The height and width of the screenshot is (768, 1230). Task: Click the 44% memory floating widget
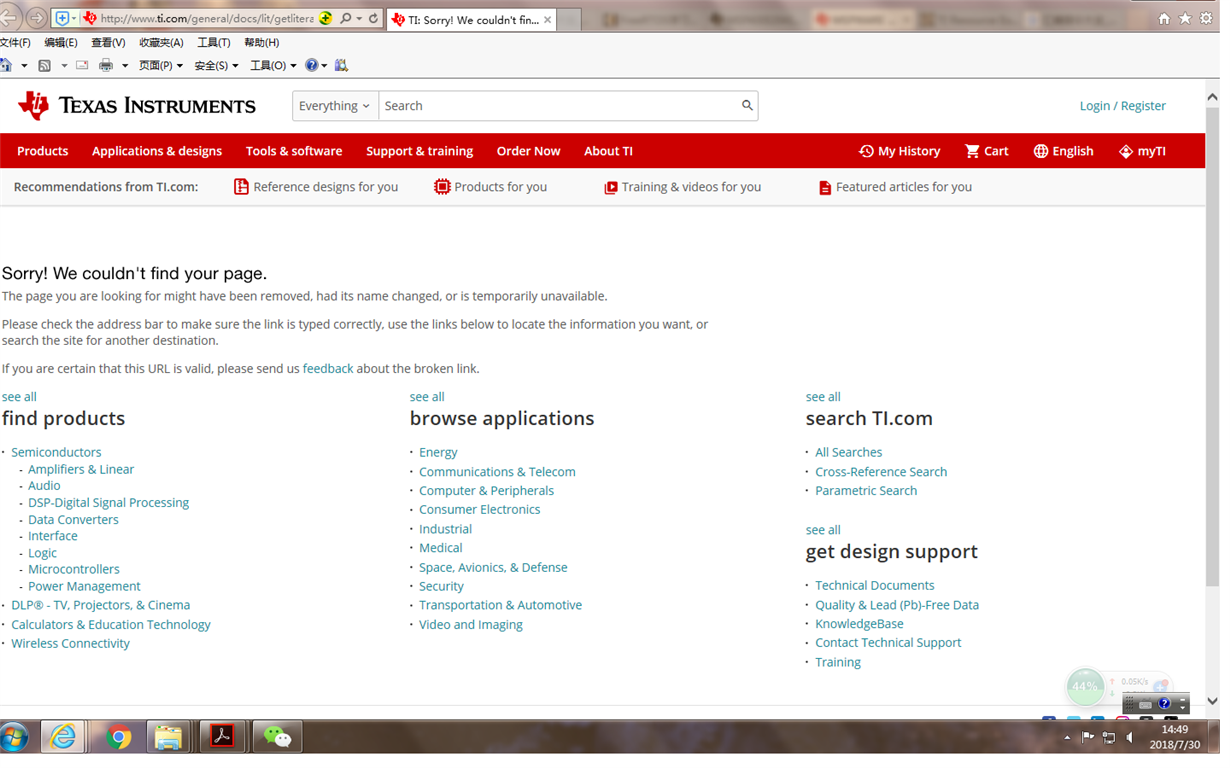pos(1084,686)
